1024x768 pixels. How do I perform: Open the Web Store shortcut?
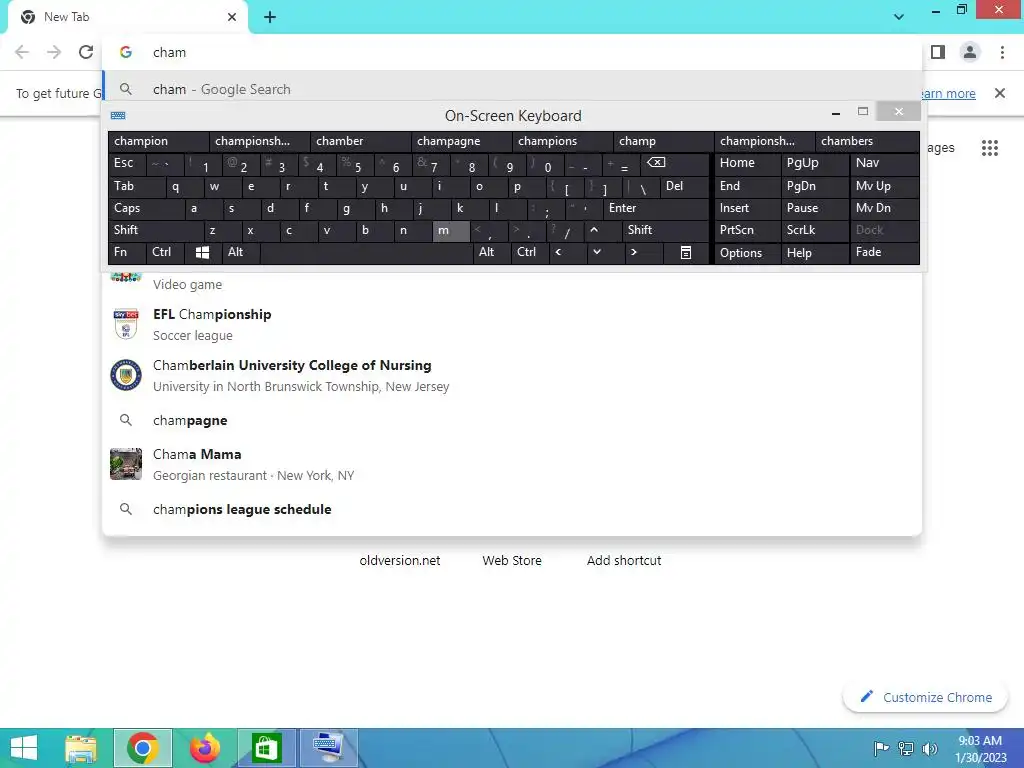512,560
